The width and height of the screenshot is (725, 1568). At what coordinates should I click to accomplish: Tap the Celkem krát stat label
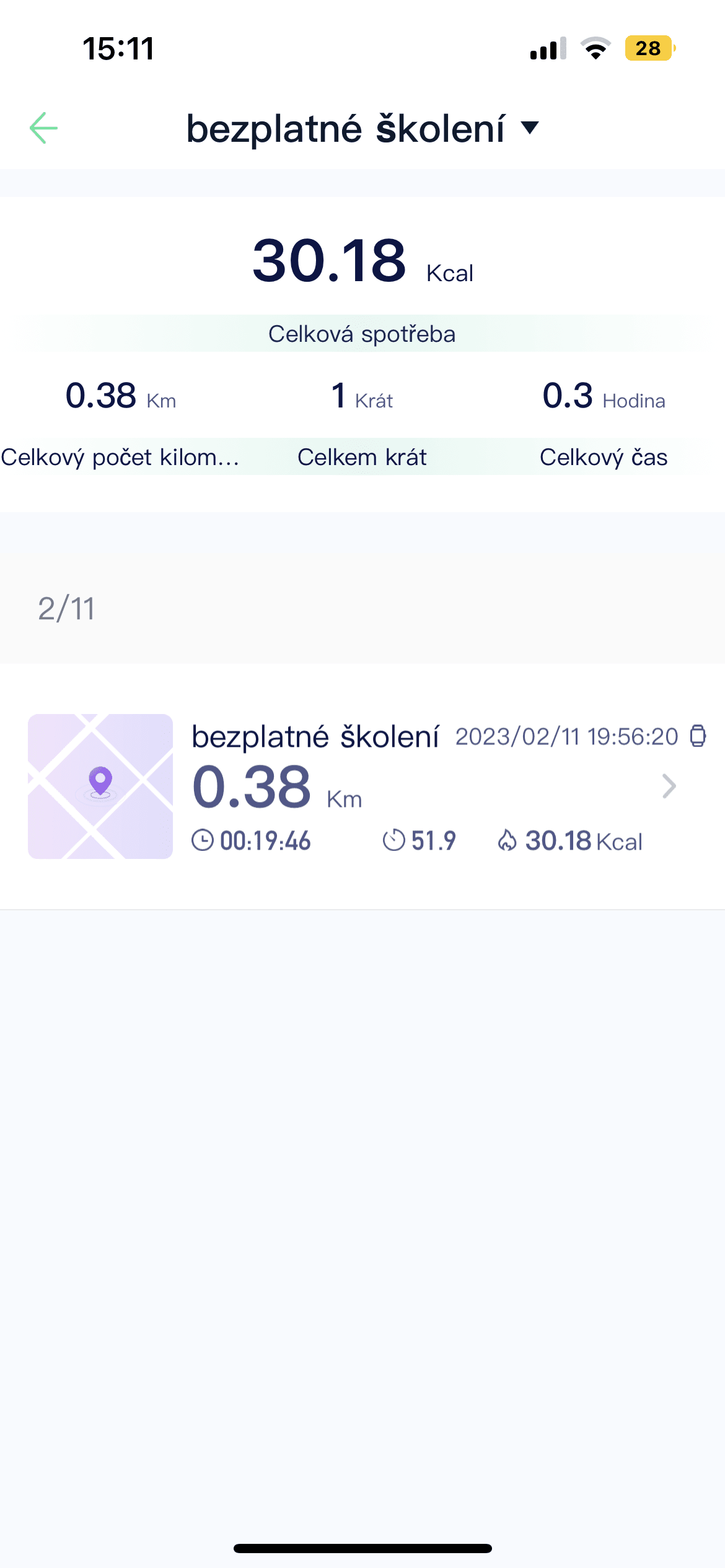(x=362, y=457)
